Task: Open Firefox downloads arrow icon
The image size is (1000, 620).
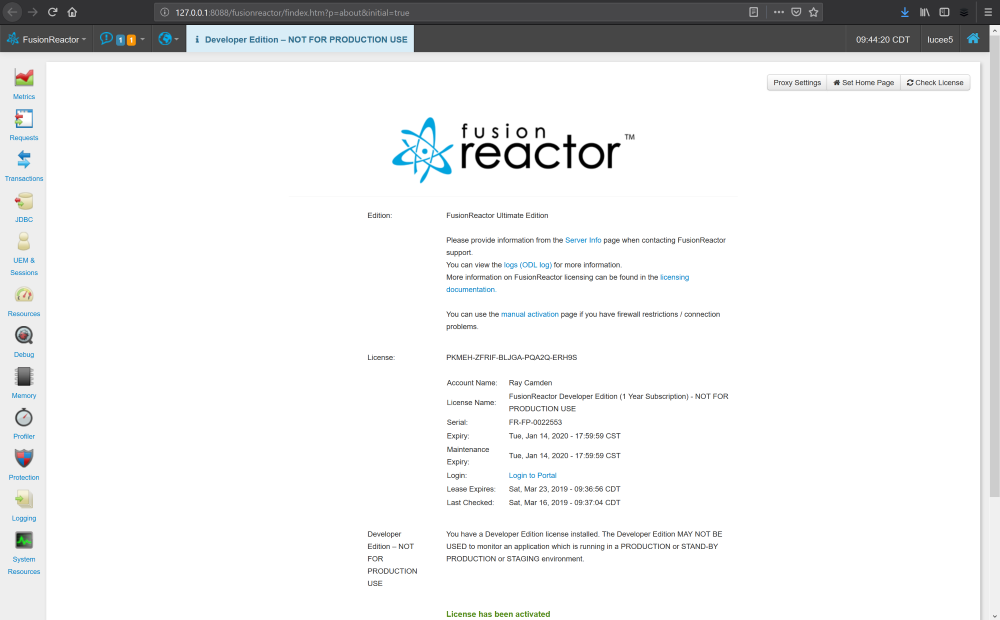Action: [904, 12]
